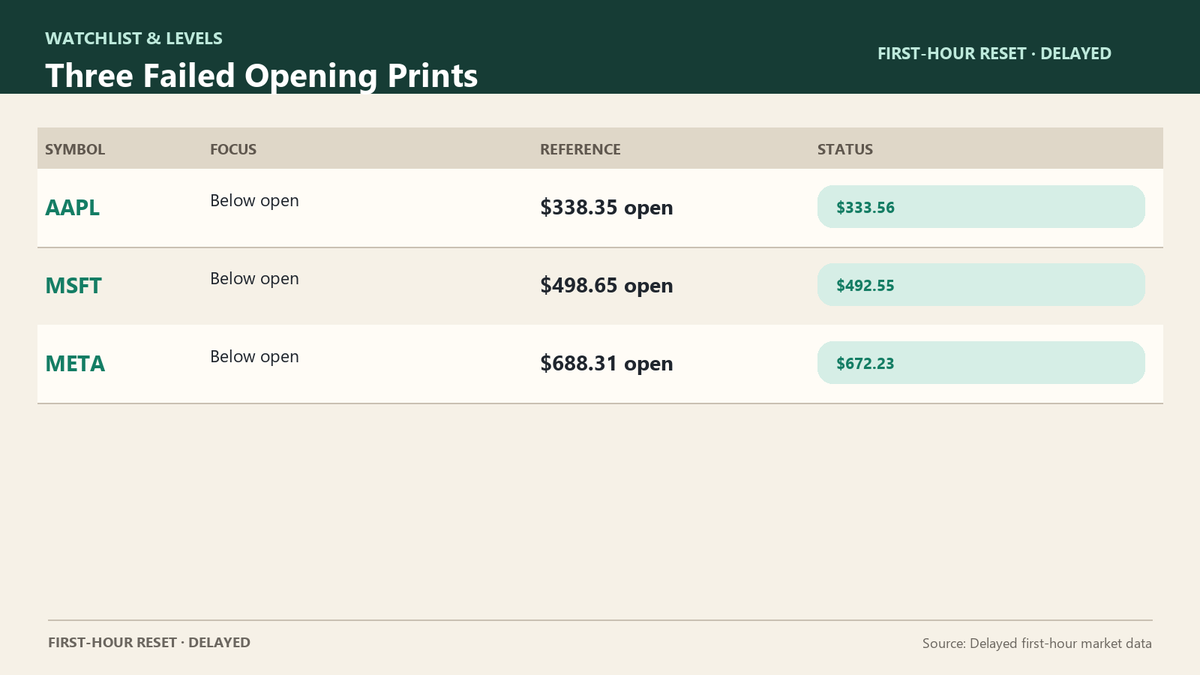Click the SYMBOL column header

click(75, 149)
